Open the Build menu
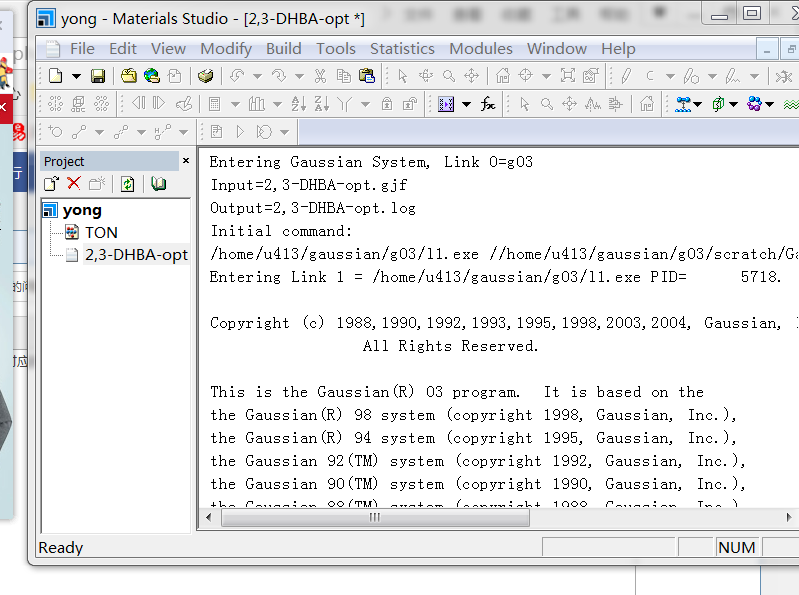799x595 pixels. [x=284, y=49]
